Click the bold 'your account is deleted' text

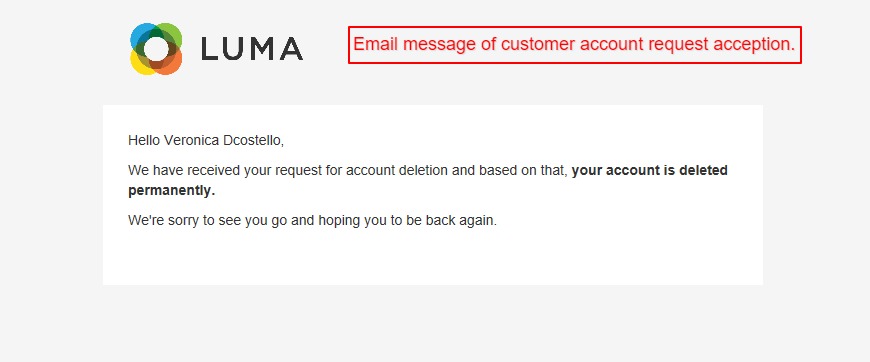649,170
